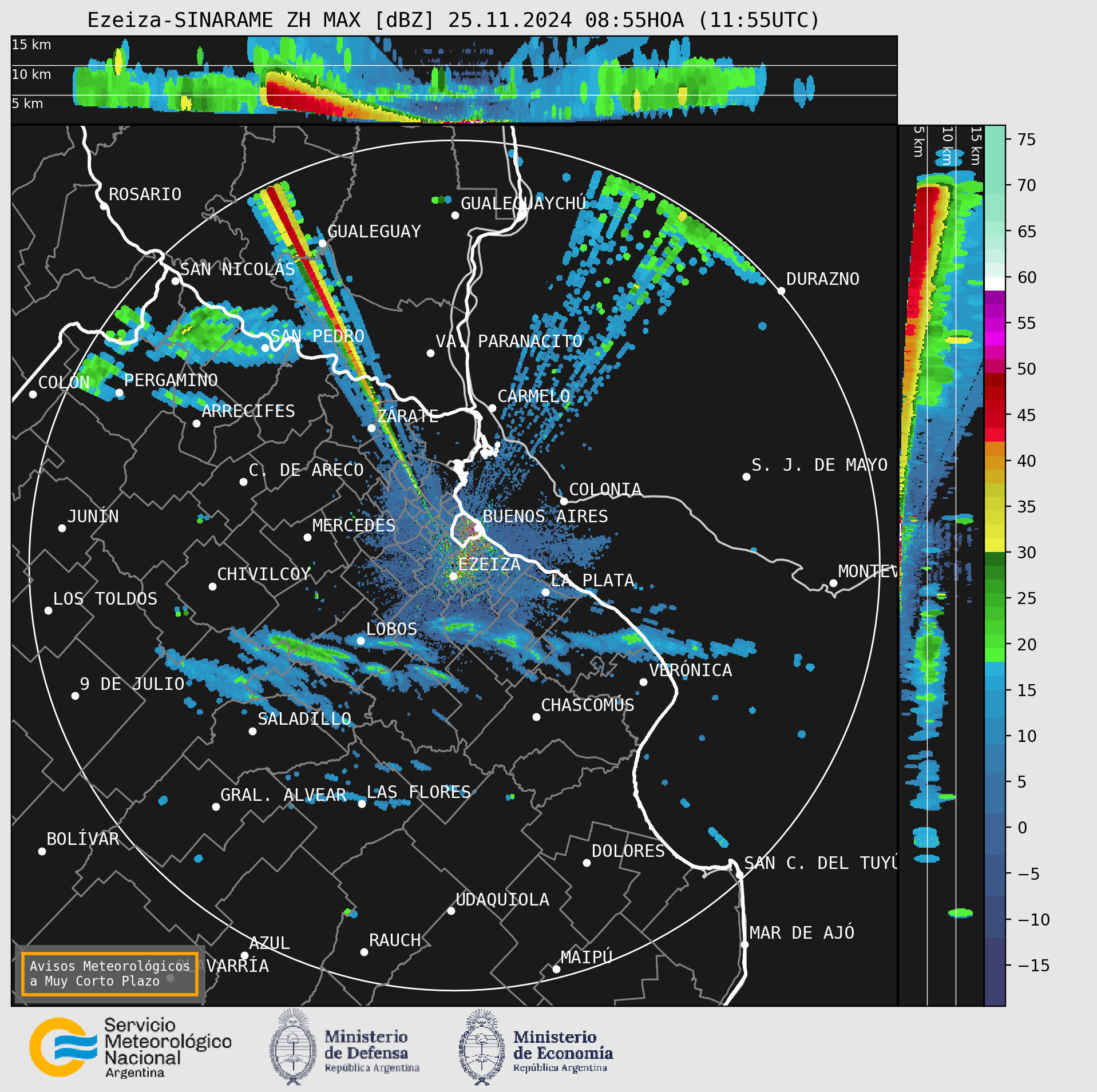Click the AZUL label
The height and width of the screenshot is (1092, 1097).
(270, 943)
